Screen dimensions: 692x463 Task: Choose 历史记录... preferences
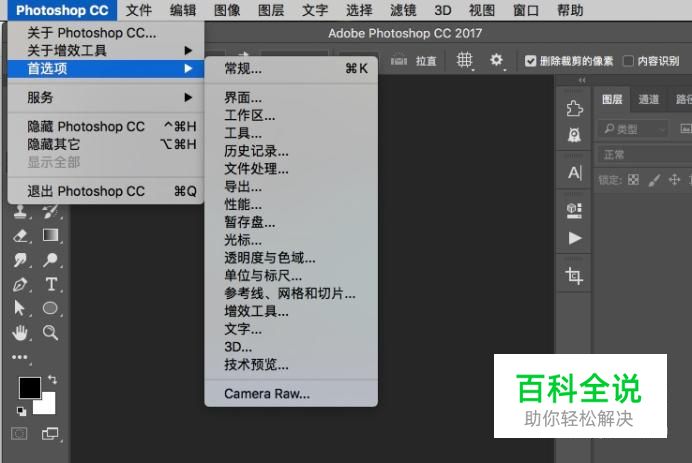coord(291,151)
